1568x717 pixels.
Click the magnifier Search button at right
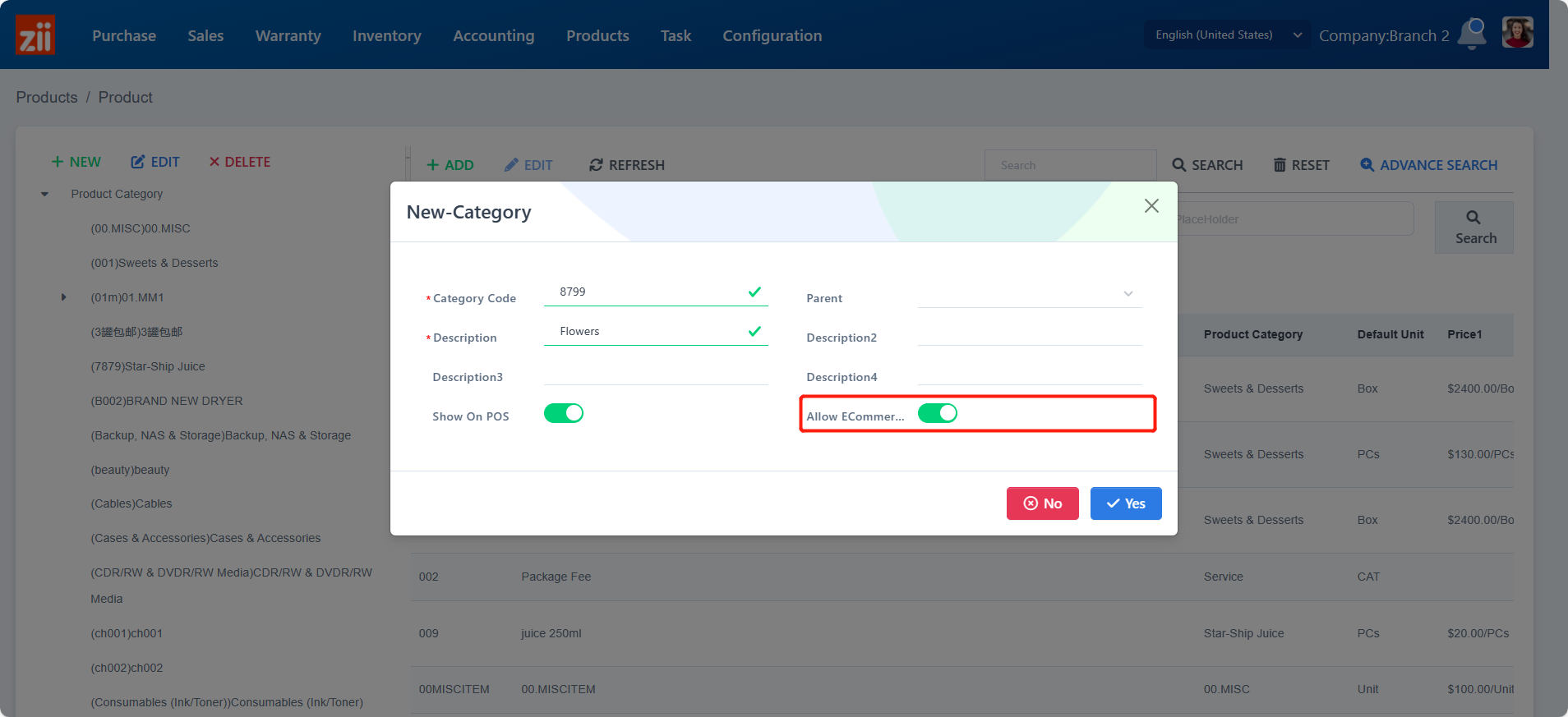pyautogui.click(x=1473, y=228)
